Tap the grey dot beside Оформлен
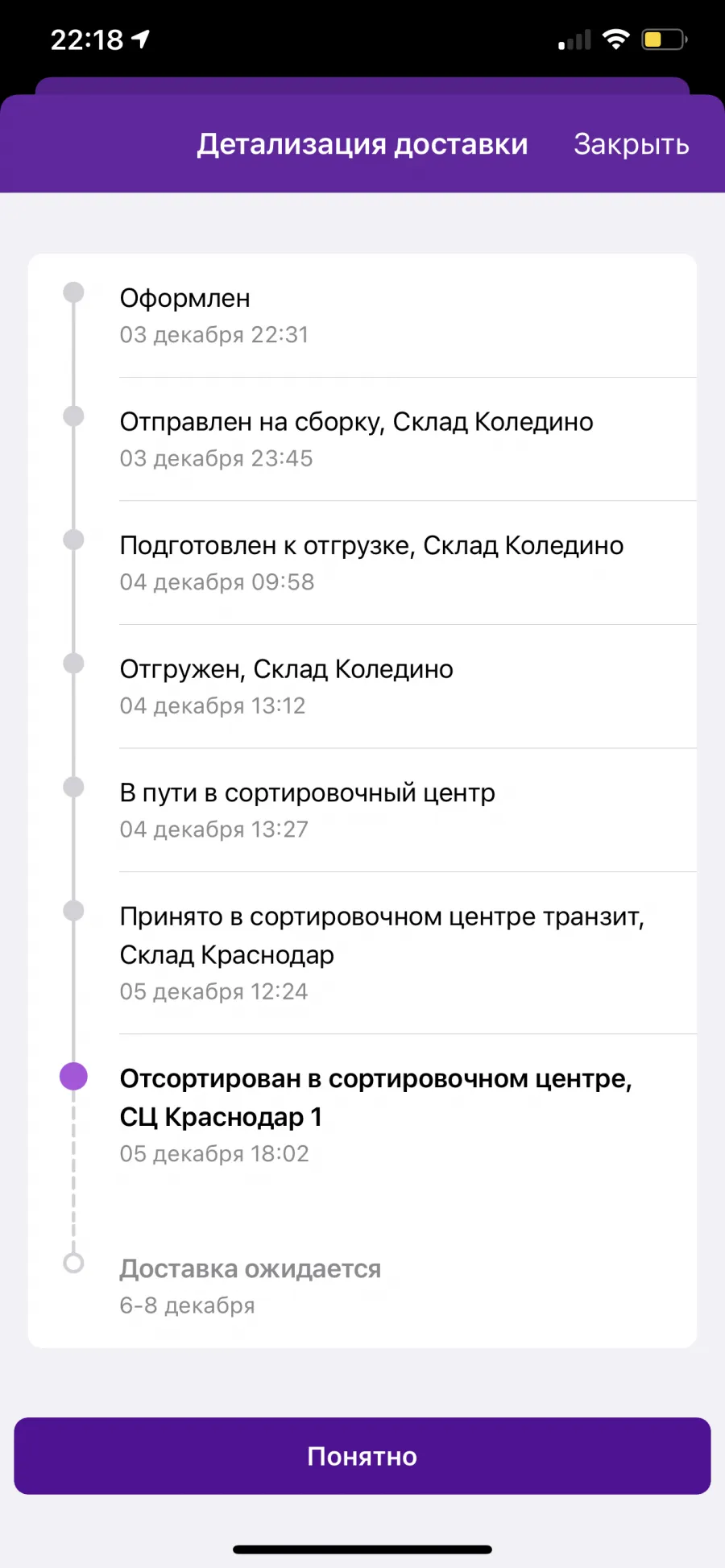725x1568 pixels. 73,292
